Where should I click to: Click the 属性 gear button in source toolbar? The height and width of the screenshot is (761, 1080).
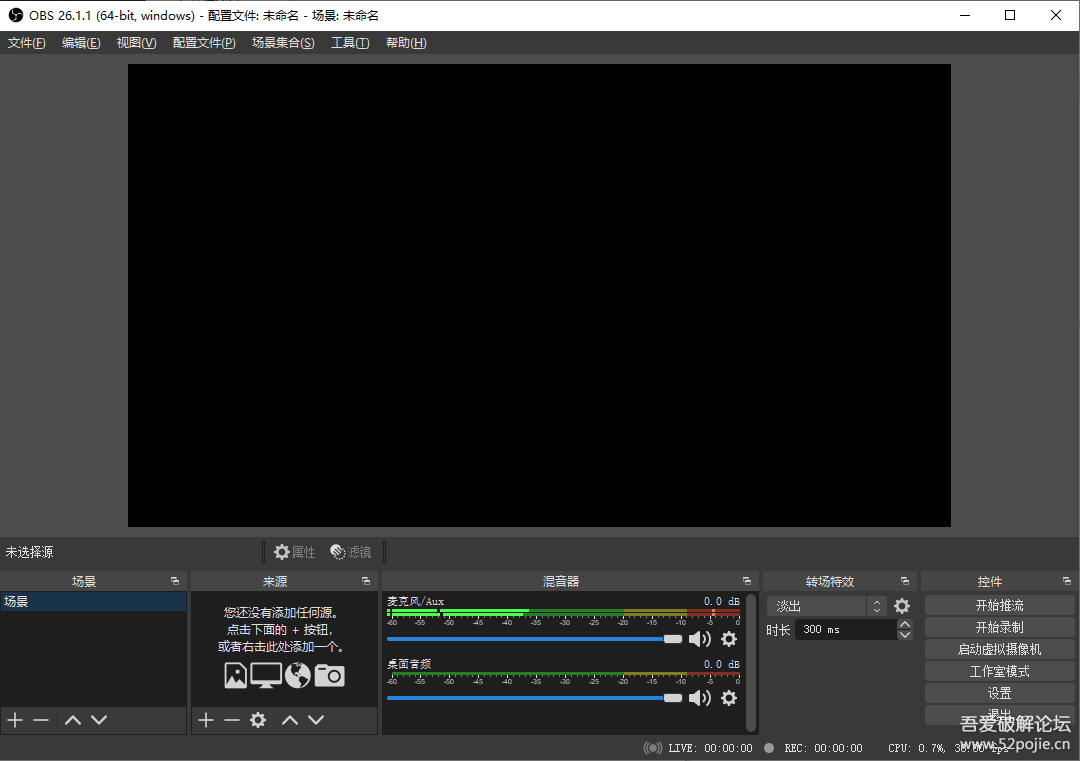294,552
